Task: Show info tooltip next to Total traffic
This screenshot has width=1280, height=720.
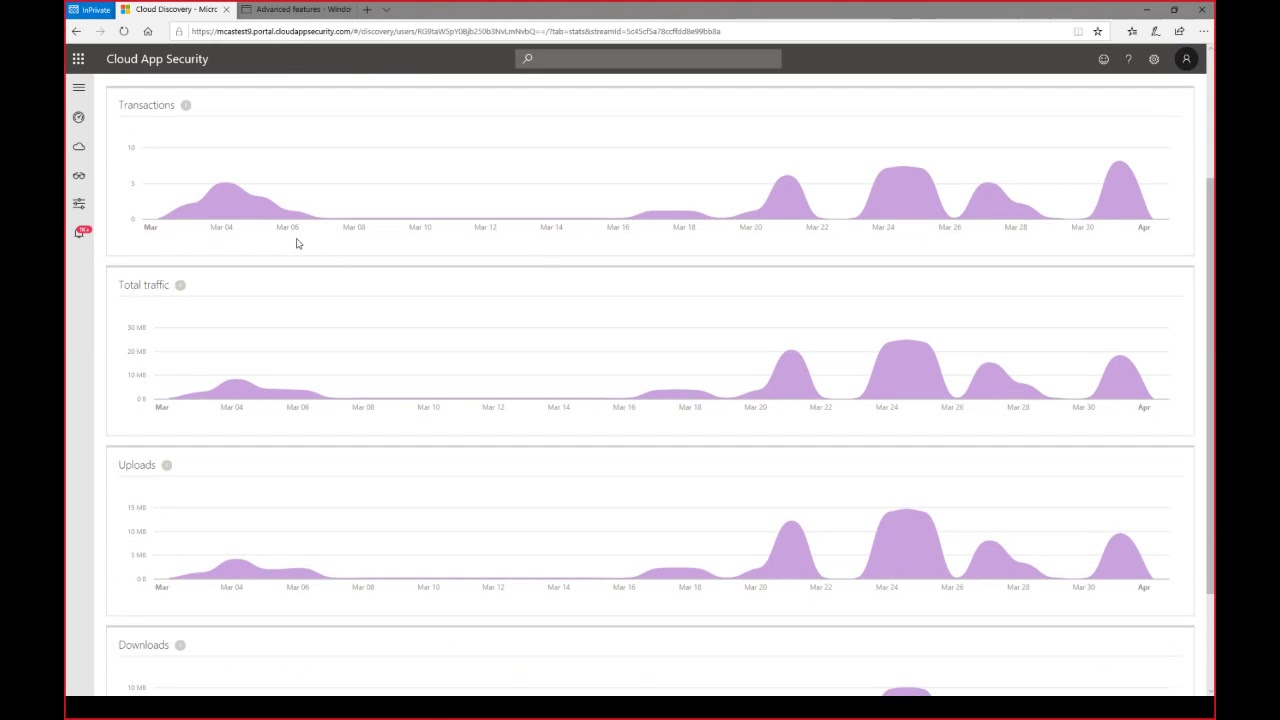Action: (x=180, y=285)
